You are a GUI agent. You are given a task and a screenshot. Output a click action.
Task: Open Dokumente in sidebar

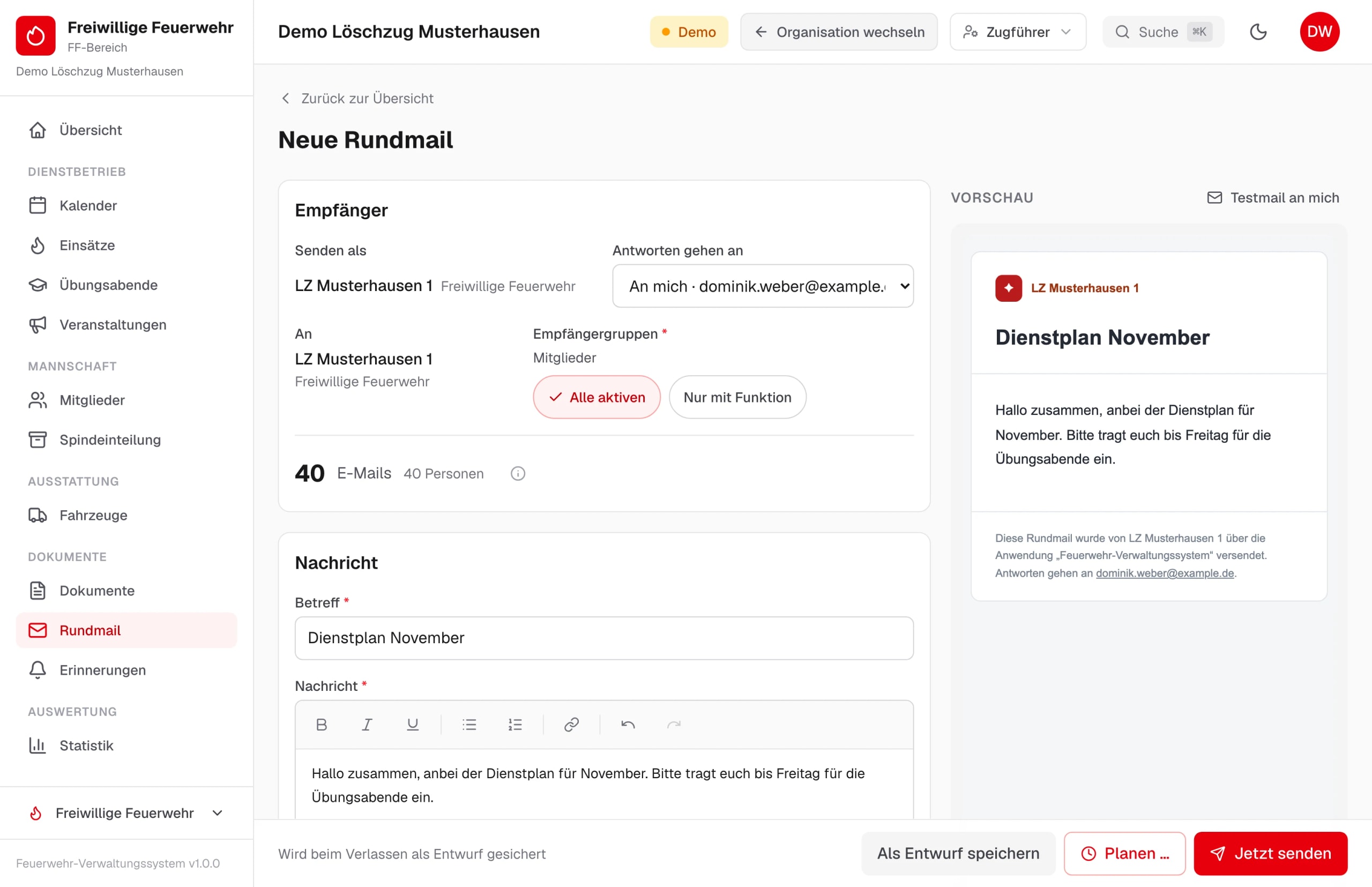coord(126,591)
